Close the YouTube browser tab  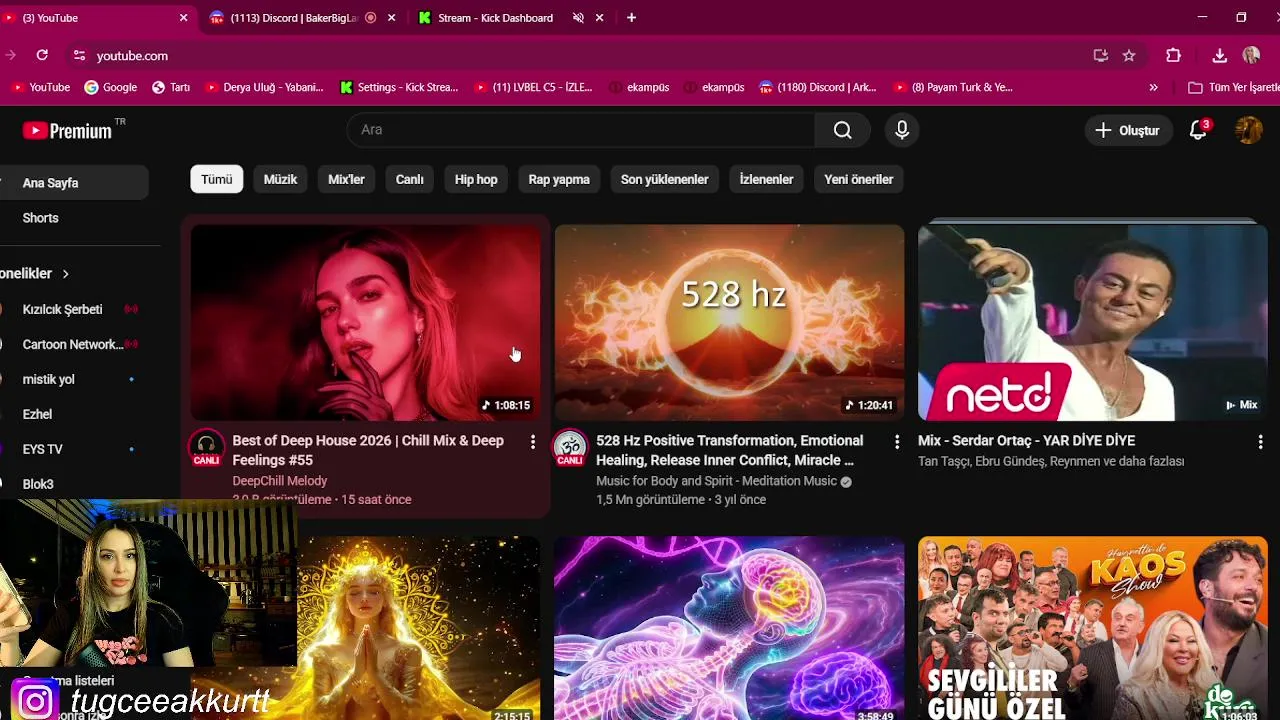[x=183, y=18]
